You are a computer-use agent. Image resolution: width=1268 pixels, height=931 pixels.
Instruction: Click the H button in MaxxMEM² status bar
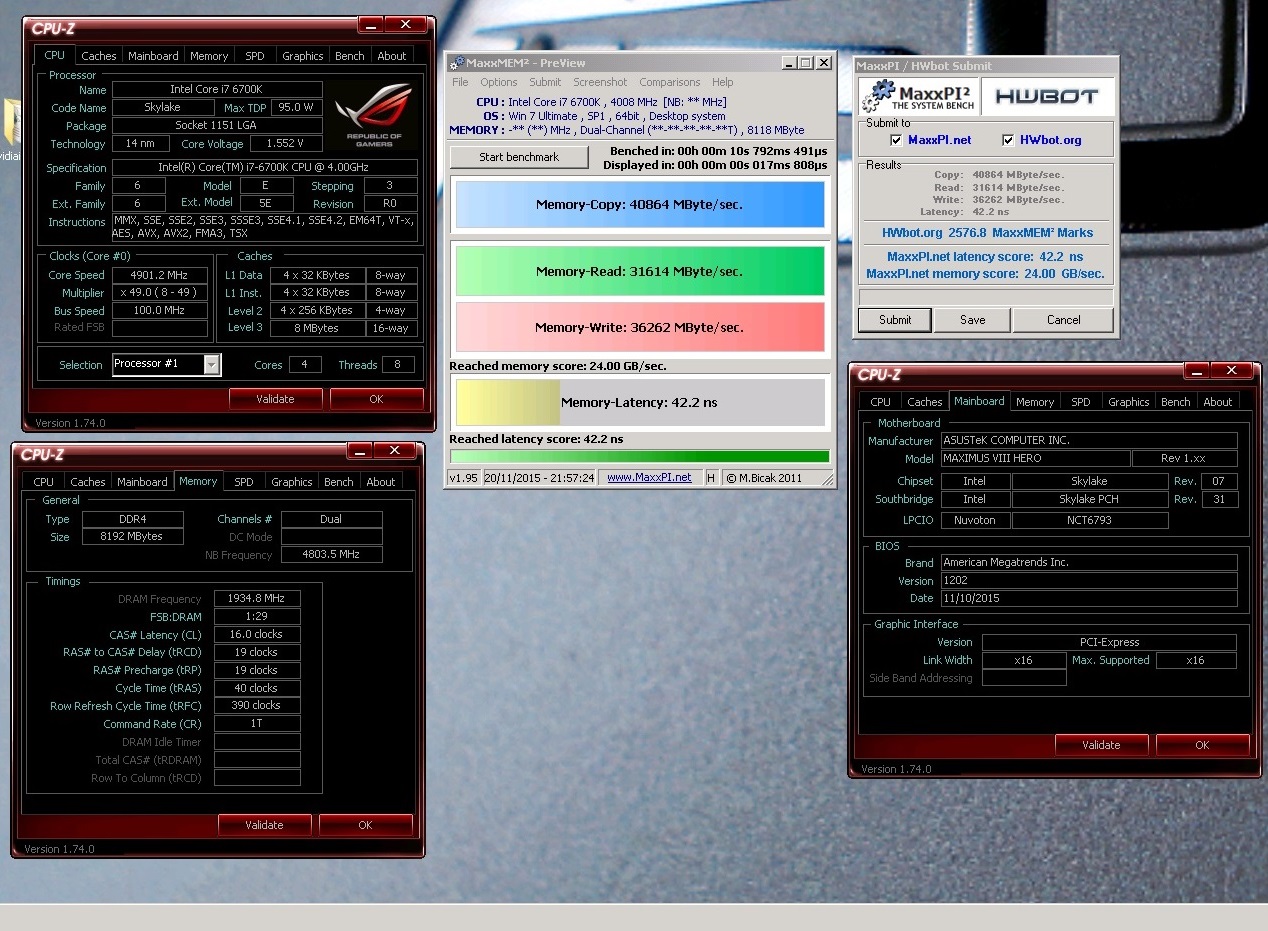(711, 478)
